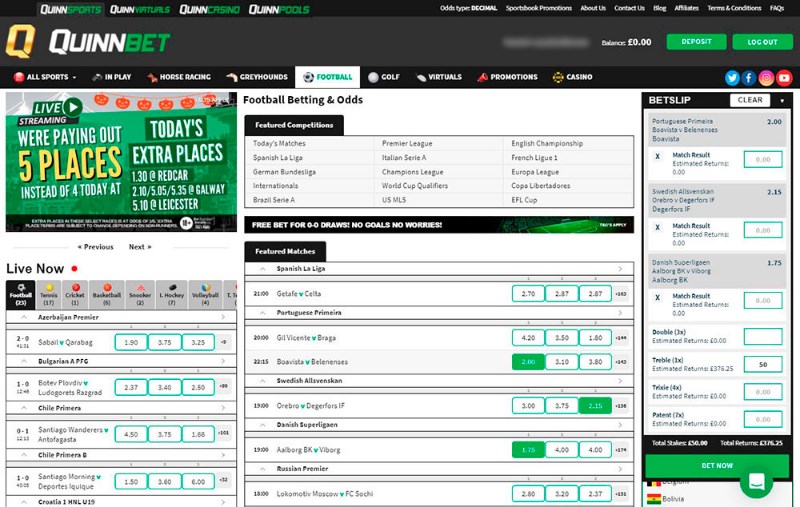Image resolution: width=800 pixels, height=507 pixels.
Task: Play the live streaming banner icon
Action: (x=73, y=107)
